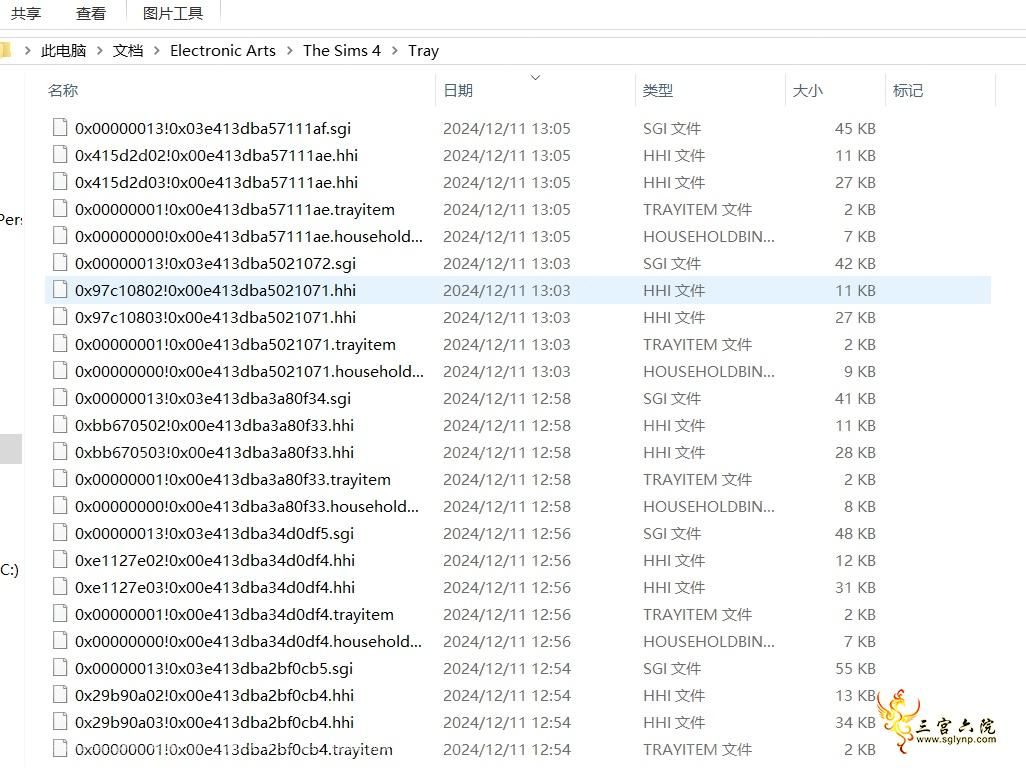Click TRAYITEM 文件 type in 0x00000001!0x00e413dba3a80f33.trayitem row
1026x784 pixels.
697,479
